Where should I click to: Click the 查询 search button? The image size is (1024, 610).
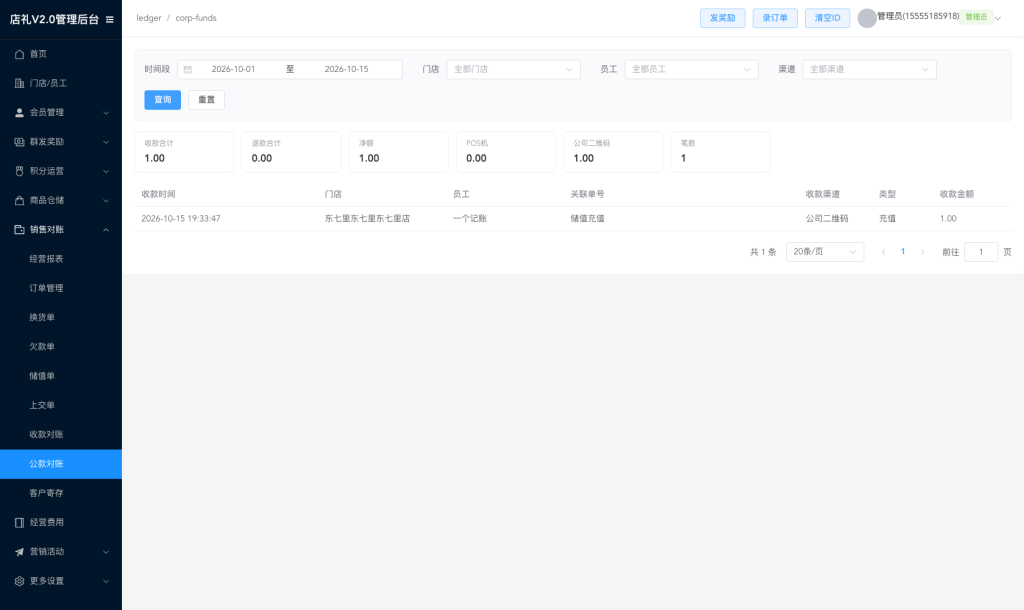(163, 100)
